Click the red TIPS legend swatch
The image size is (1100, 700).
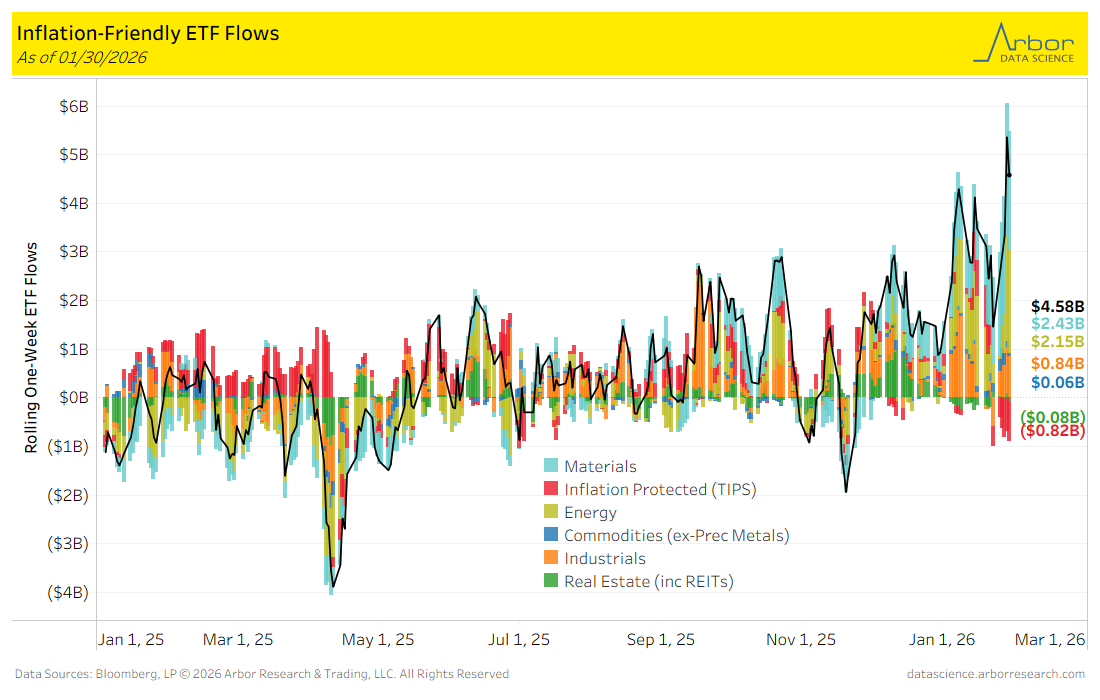pos(551,490)
